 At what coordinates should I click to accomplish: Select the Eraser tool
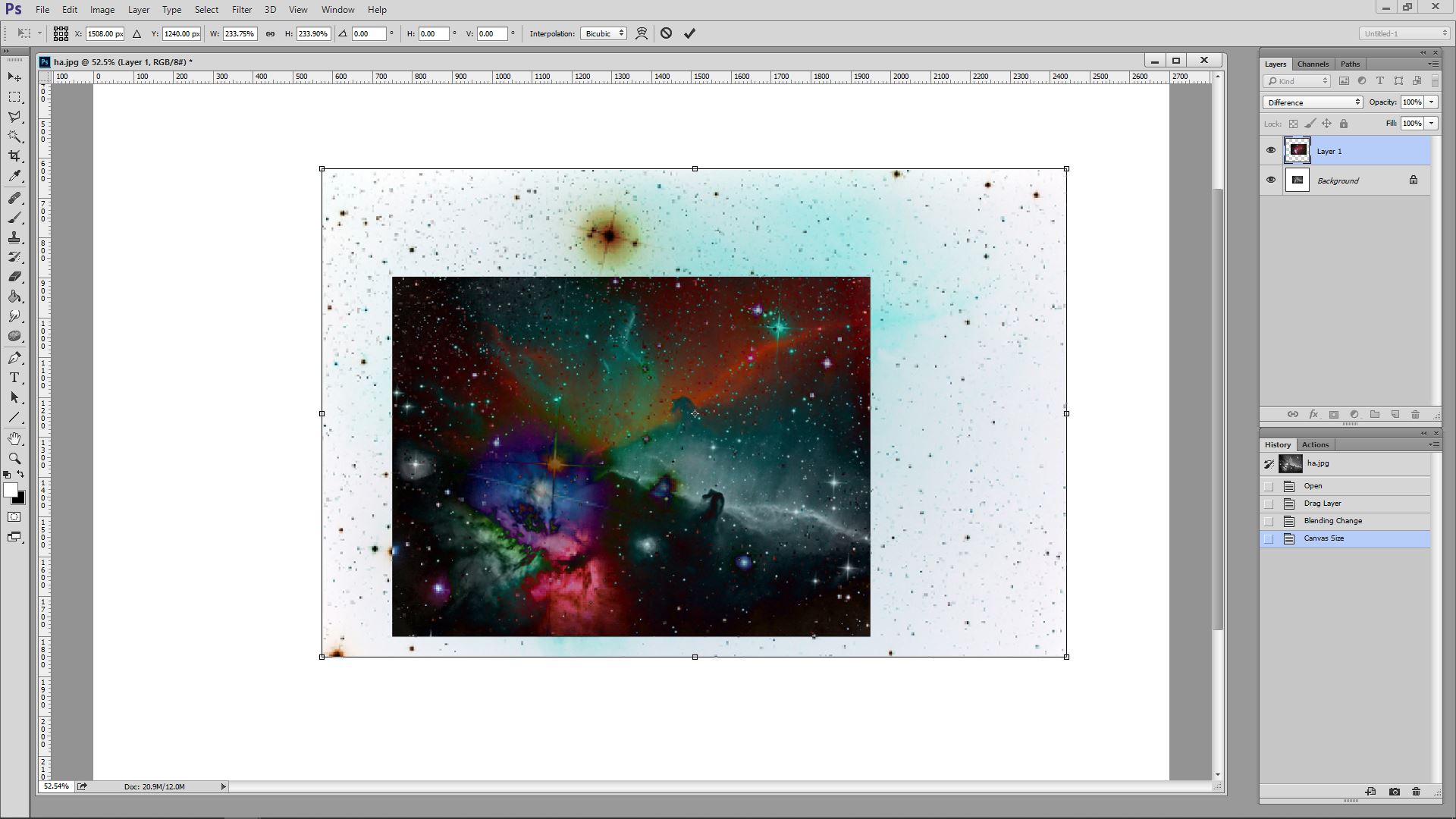(14, 277)
